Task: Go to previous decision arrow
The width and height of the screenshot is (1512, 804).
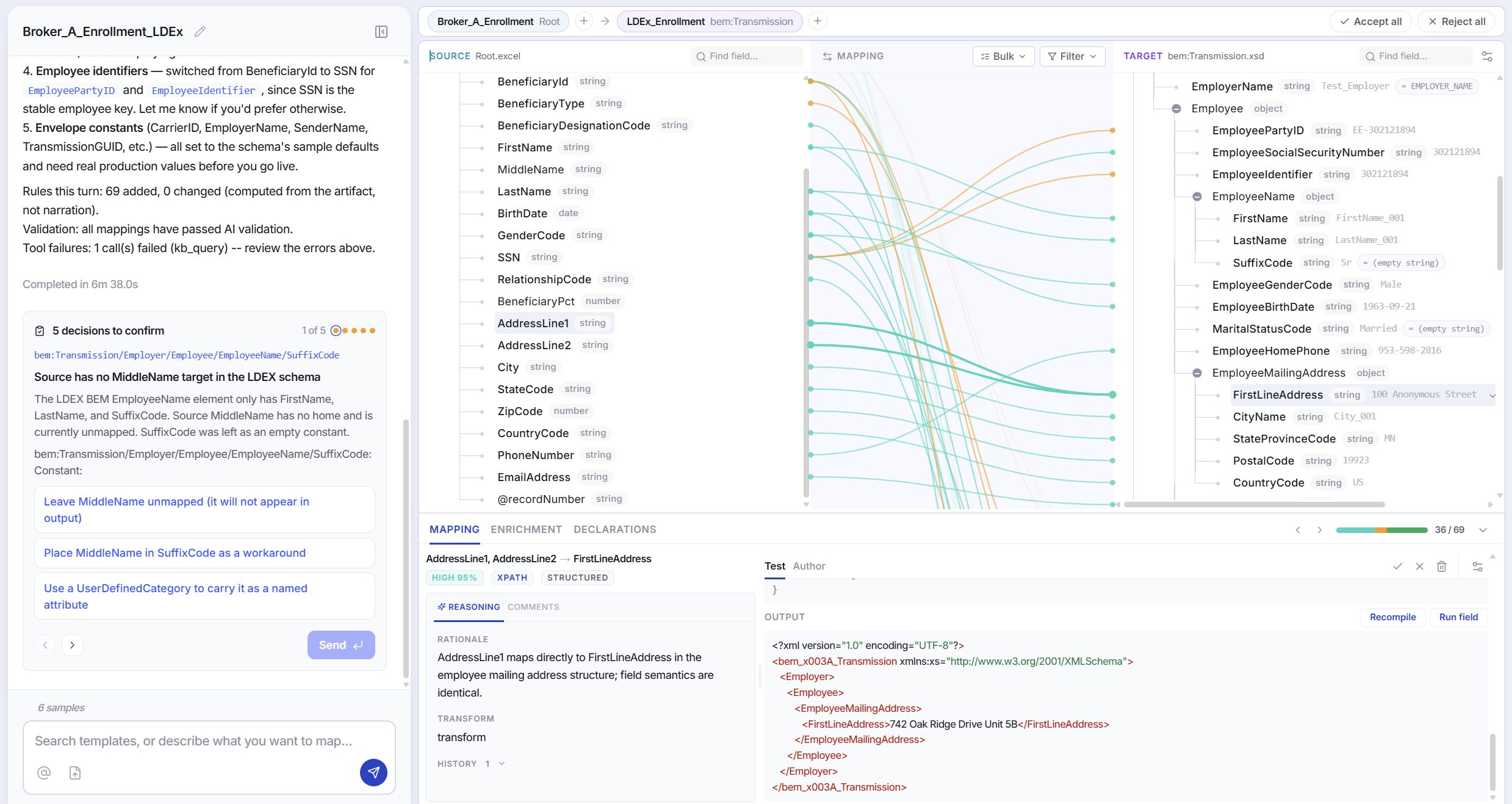Action: click(x=45, y=645)
